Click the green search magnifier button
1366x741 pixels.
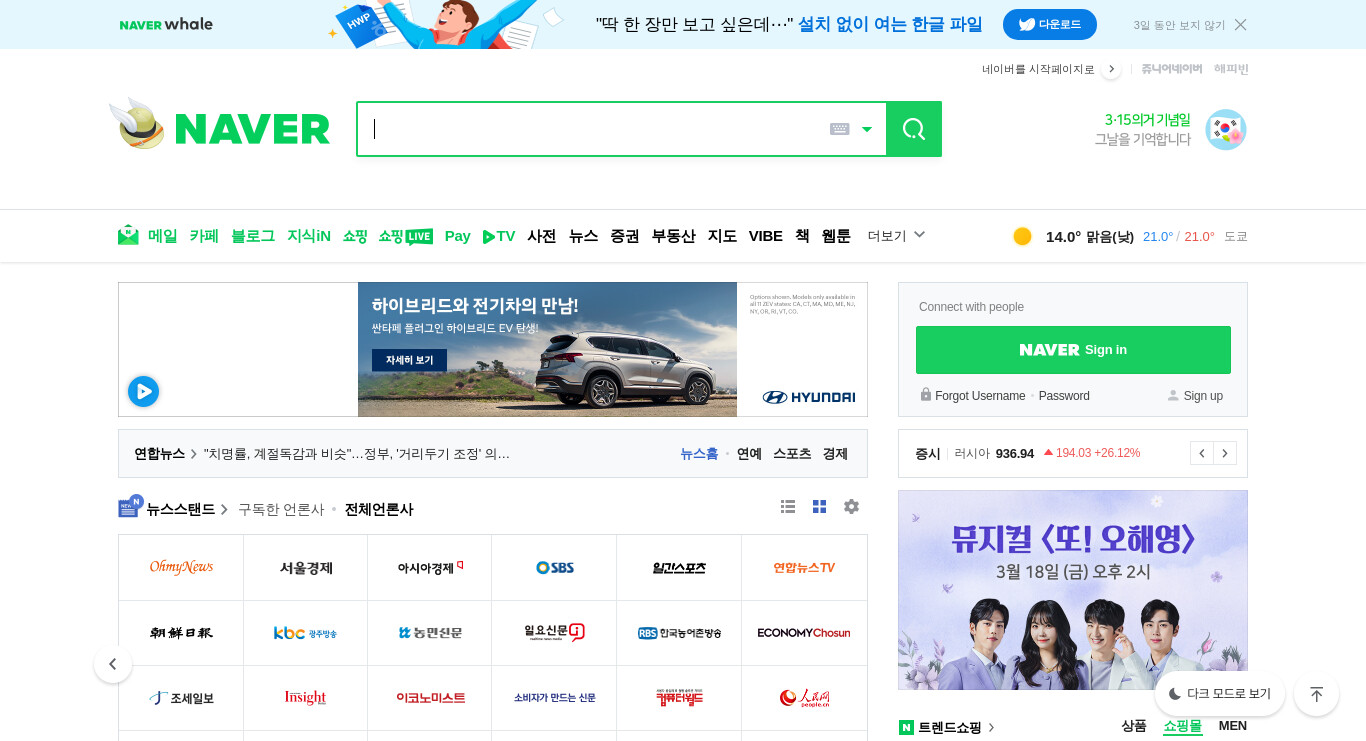914,129
